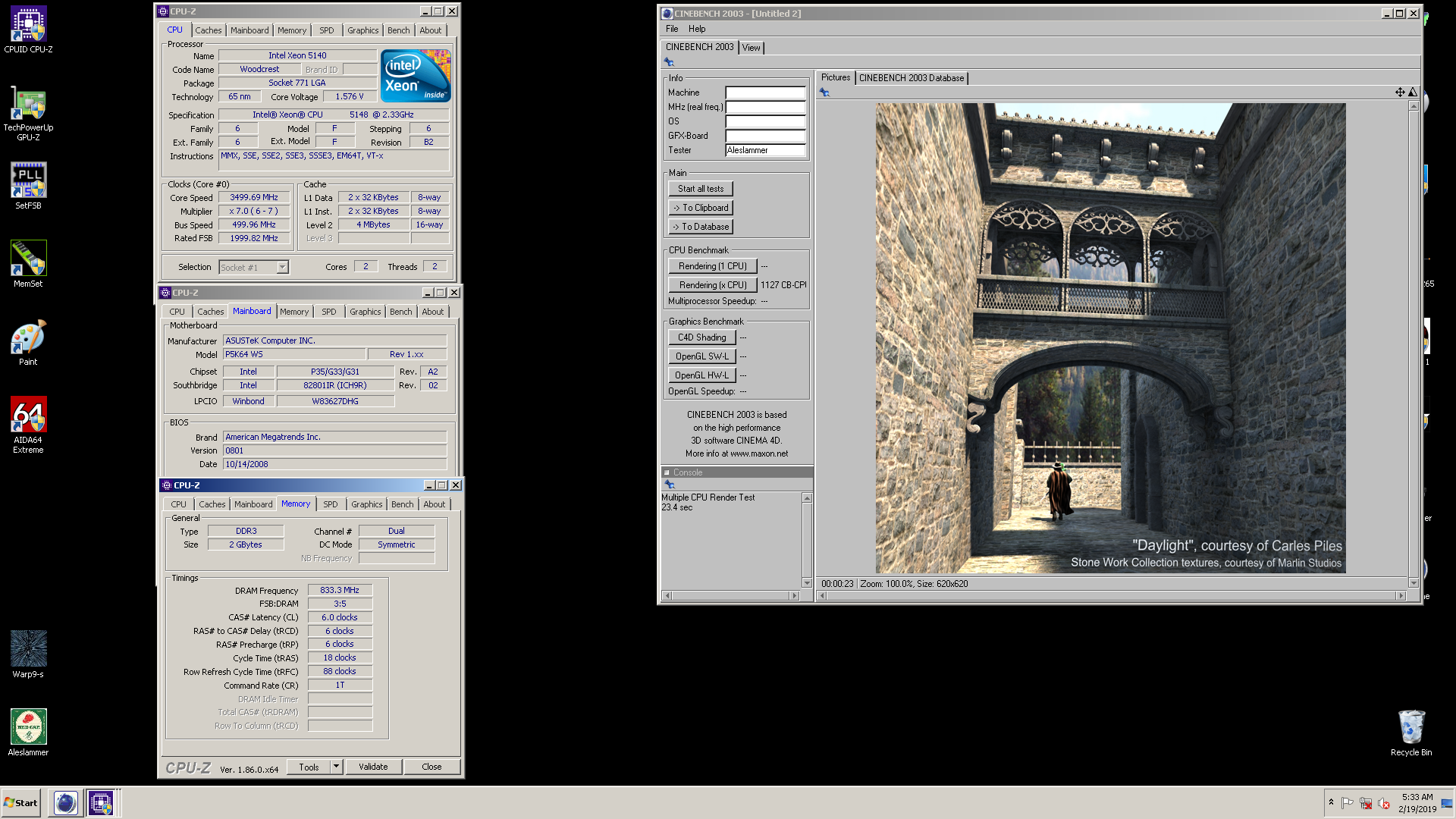This screenshot has width=1456, height=819.
Task: Click the Start all tests button
Action: point(701,189)
